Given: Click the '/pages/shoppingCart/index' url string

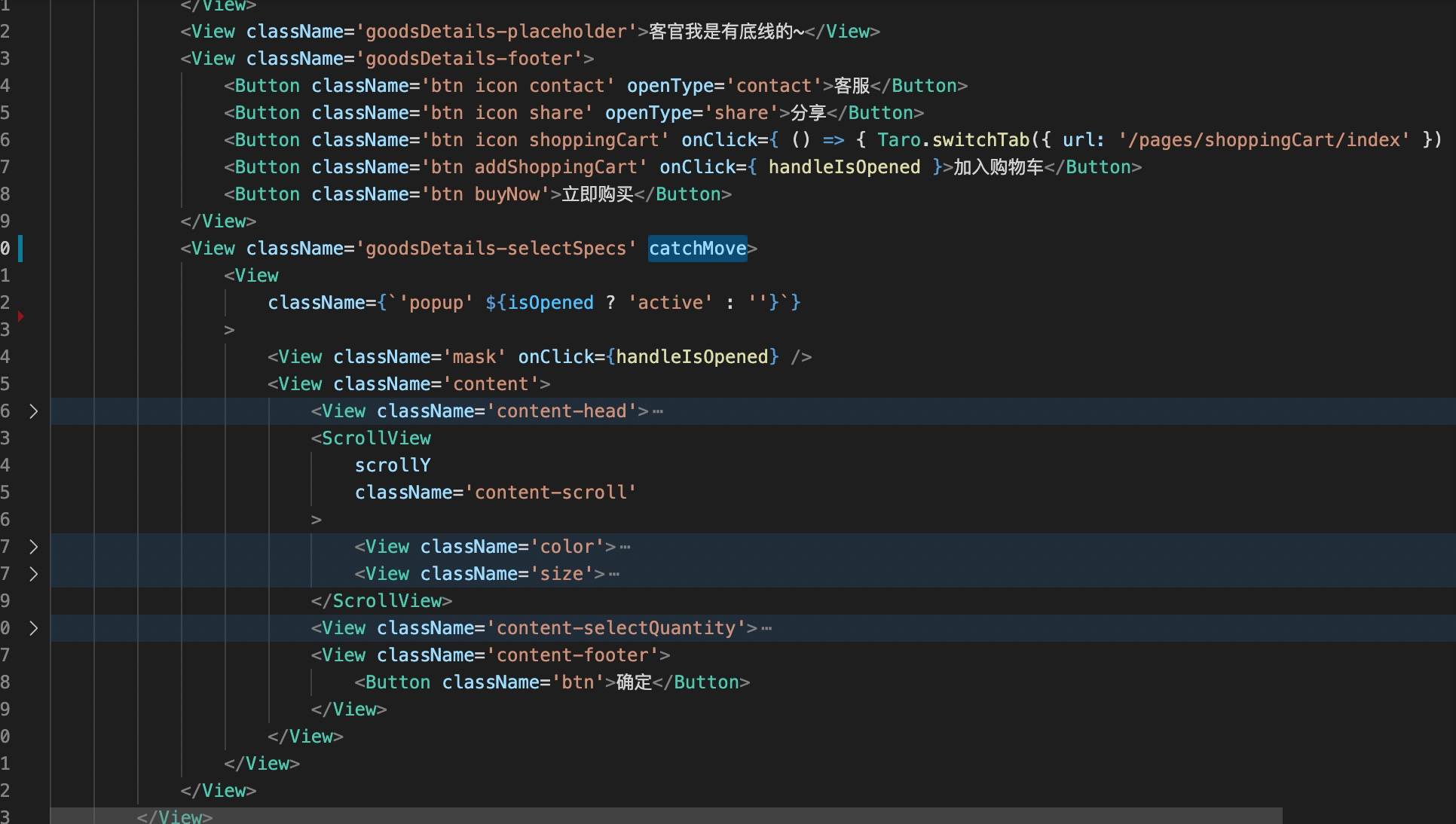Looking at the screenshot, I should (1264, 140).
